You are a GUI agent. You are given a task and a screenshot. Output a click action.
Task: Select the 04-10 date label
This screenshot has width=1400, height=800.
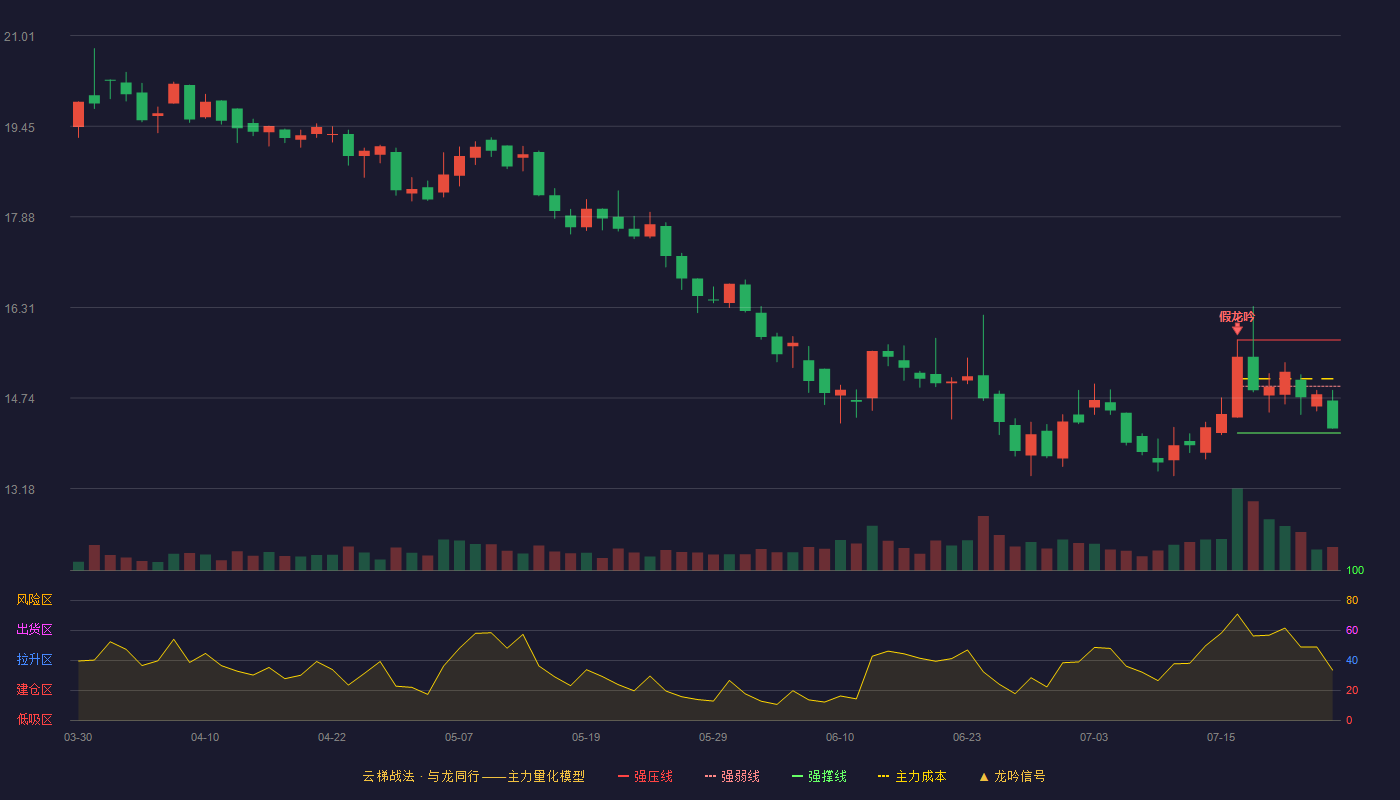coord(205,737)
